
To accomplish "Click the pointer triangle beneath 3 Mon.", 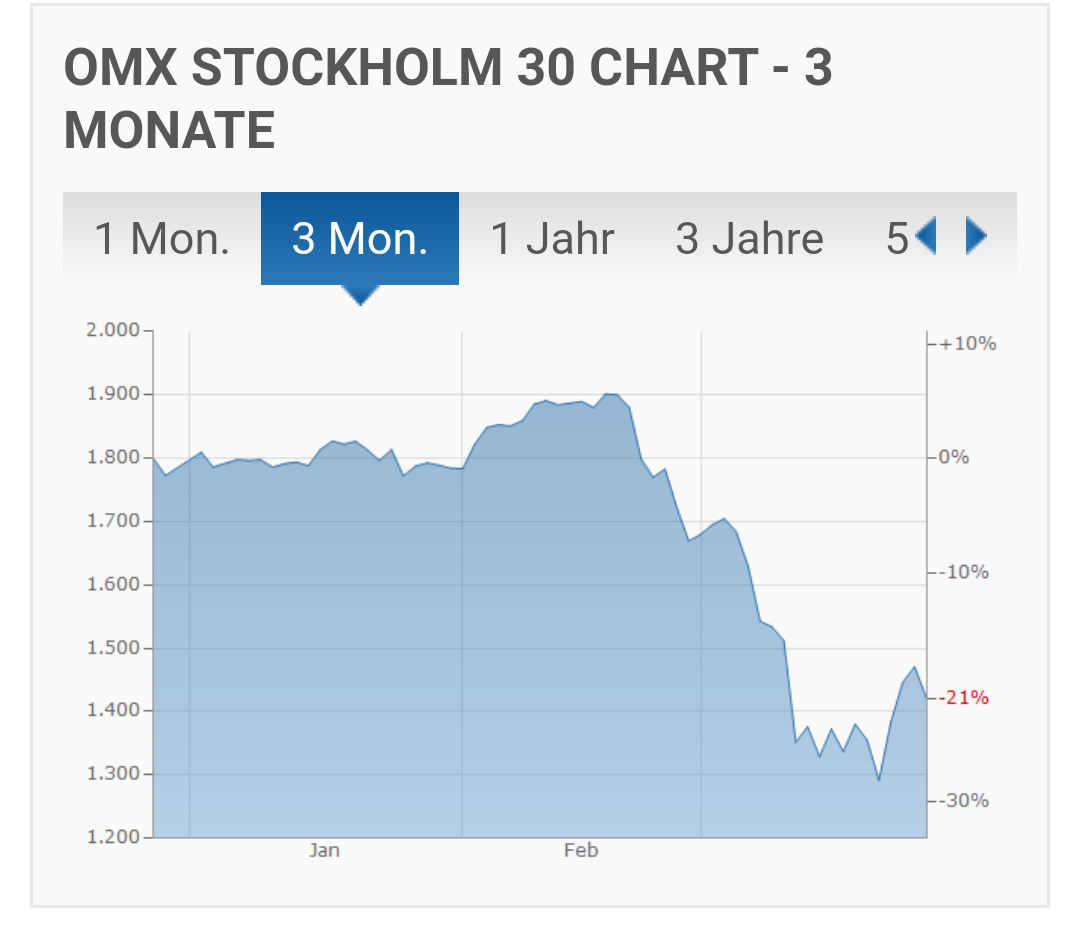I will [x=360, y=295].
